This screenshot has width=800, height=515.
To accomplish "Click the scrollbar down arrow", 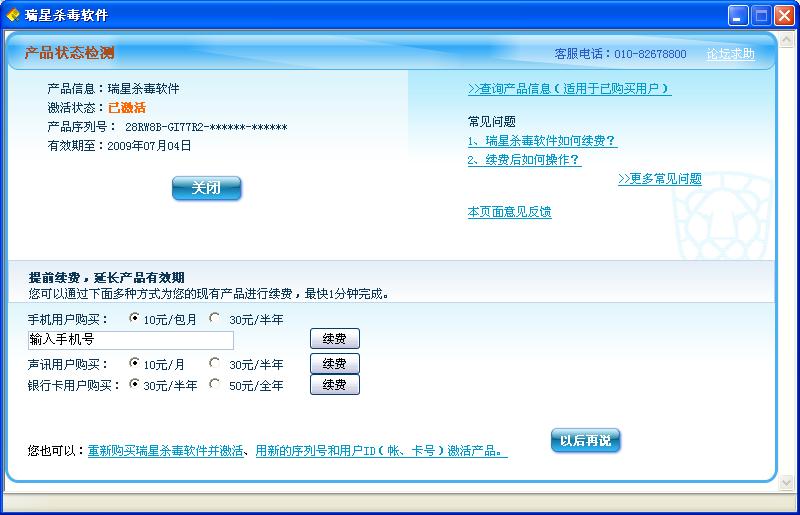I will (787, 482).
